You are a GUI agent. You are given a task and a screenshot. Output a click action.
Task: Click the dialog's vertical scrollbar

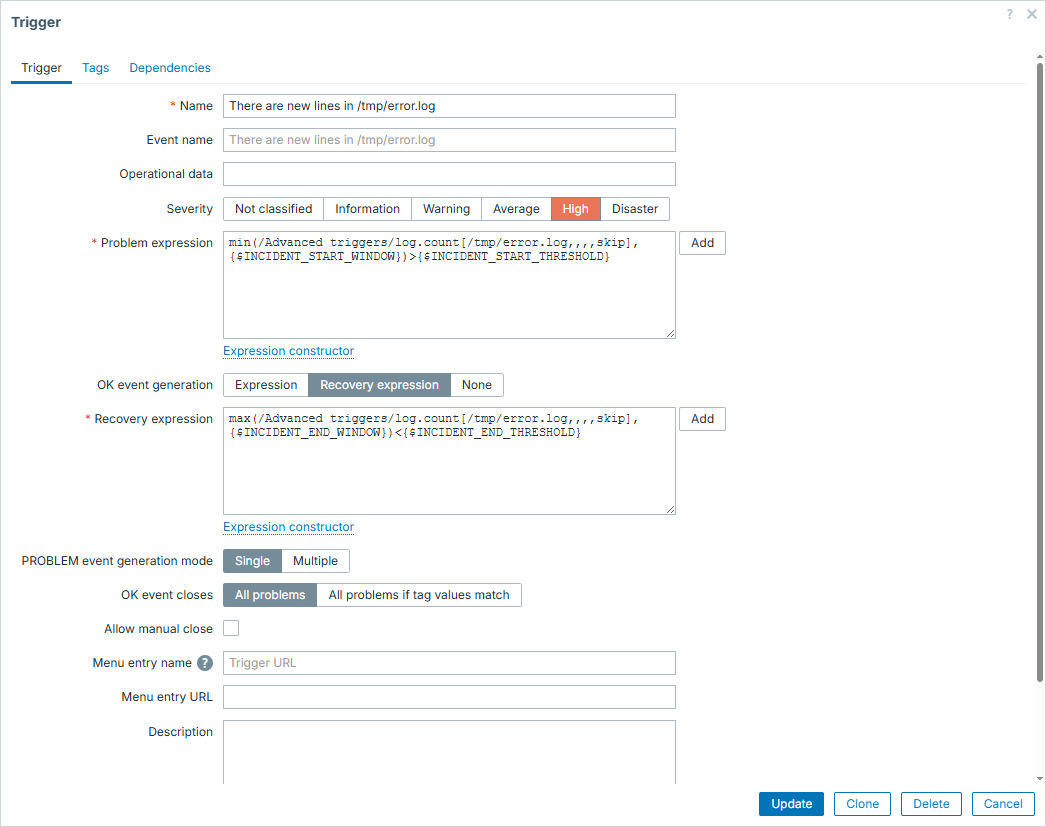point(1039,370)
